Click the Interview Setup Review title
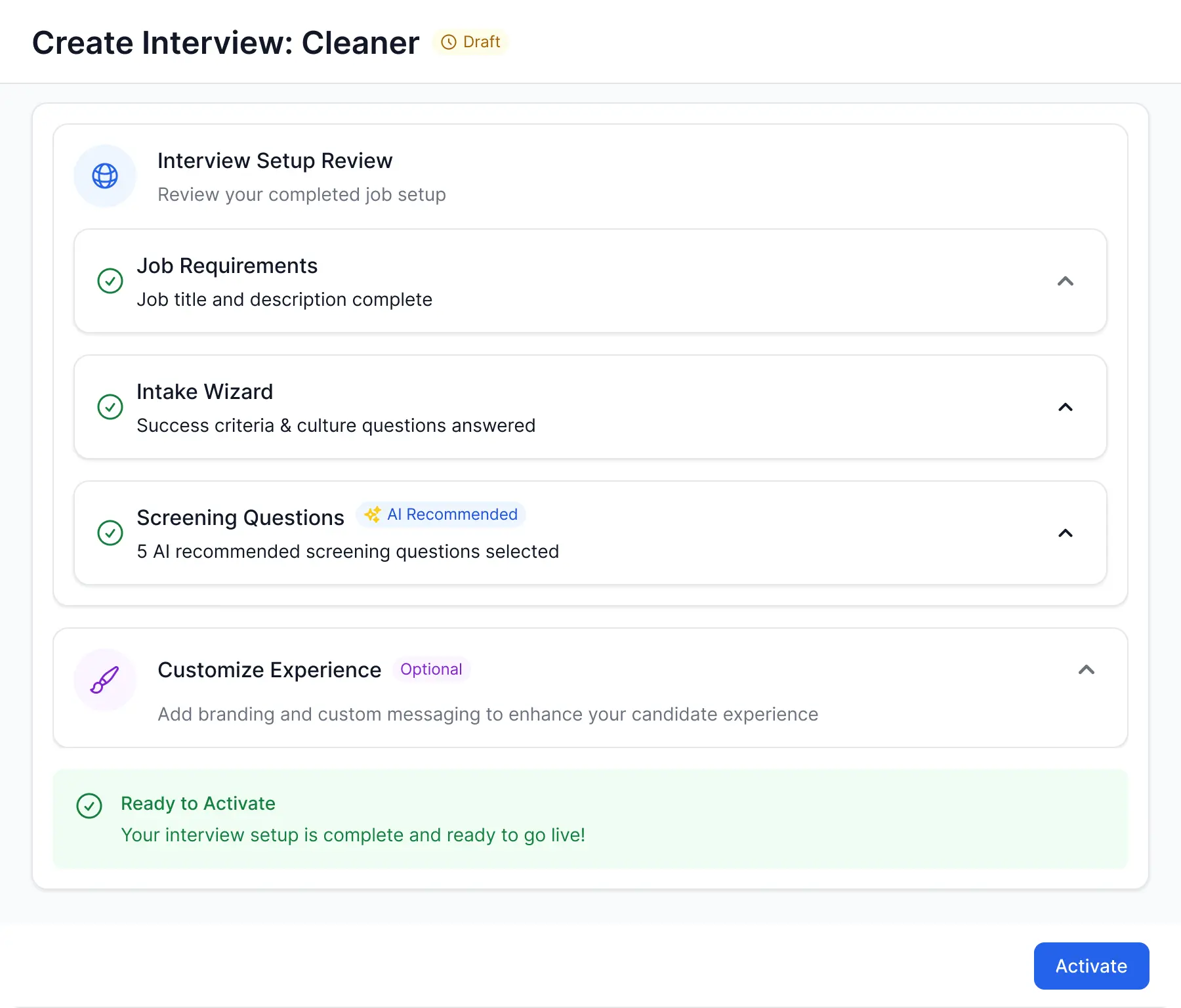Viewport: 1181px width, 1008px height. (275, 161)
